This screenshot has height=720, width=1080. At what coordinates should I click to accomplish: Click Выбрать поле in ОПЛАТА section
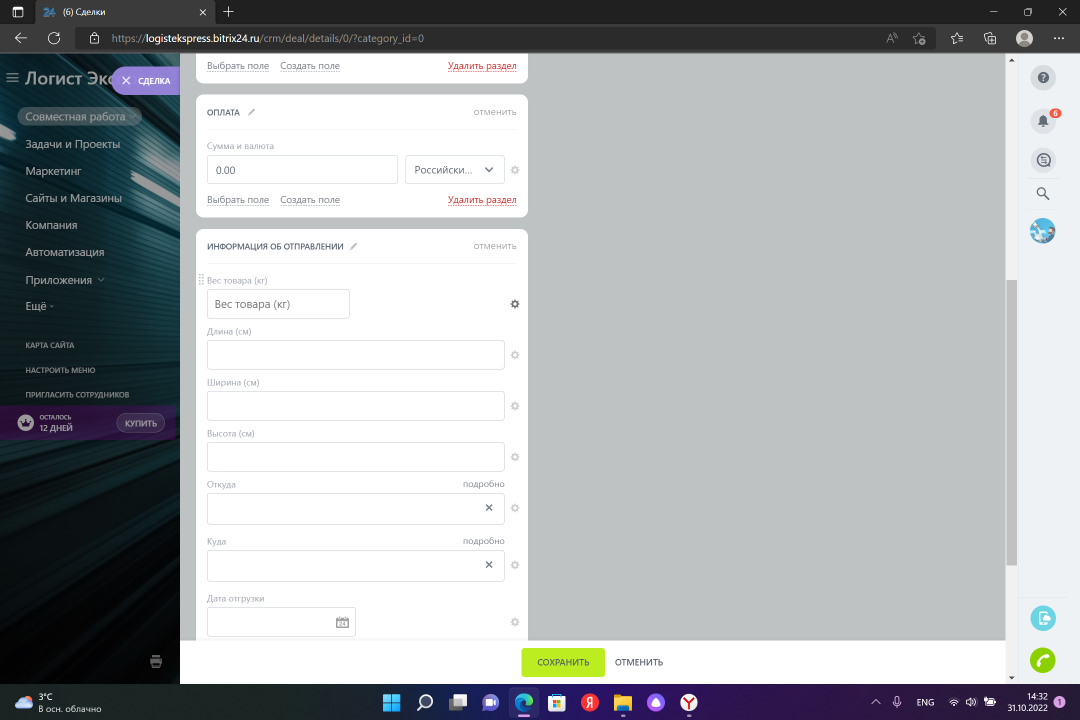click(x=238, y=200)
